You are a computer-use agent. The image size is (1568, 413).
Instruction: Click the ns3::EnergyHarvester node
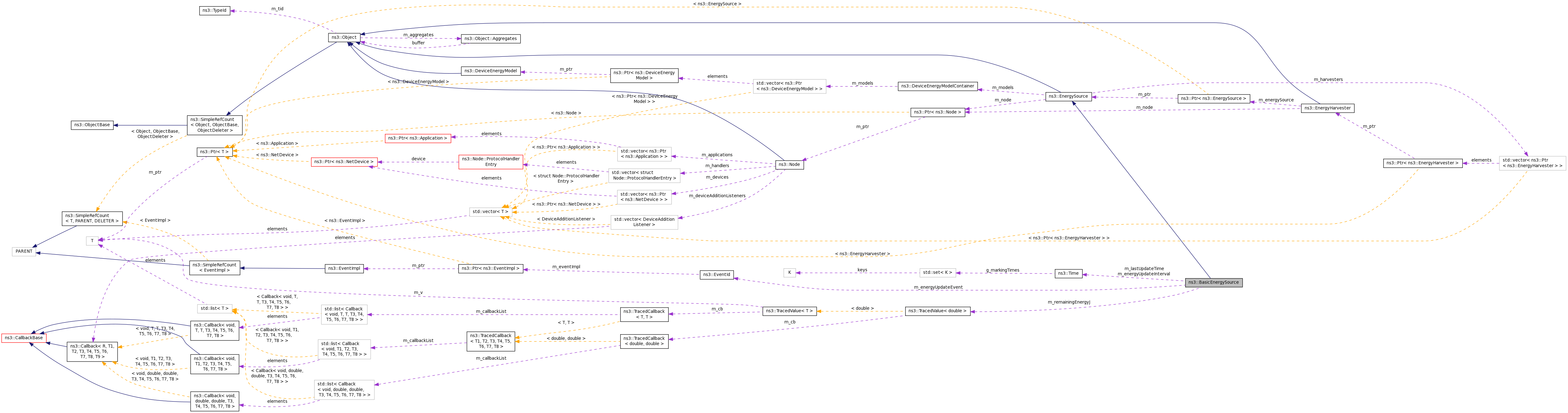click(x=1327, y=108)
